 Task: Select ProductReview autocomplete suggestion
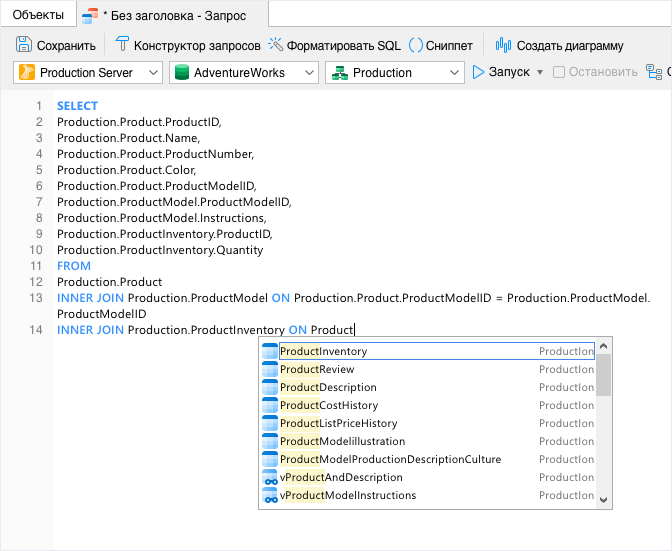pos(437,369)
